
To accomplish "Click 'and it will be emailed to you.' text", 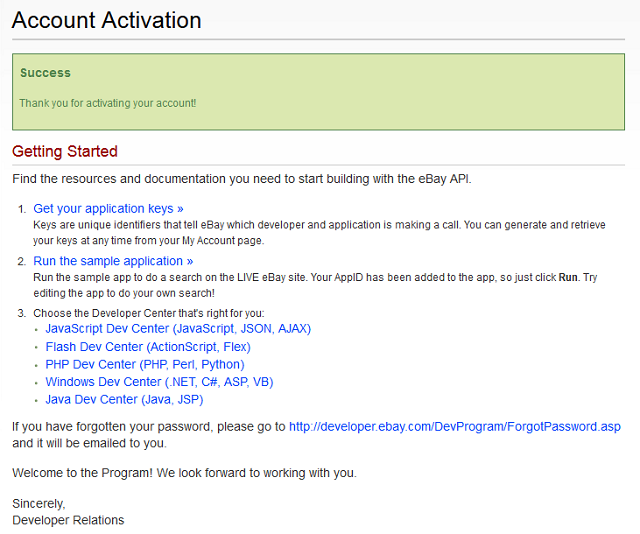I will 89,443.
